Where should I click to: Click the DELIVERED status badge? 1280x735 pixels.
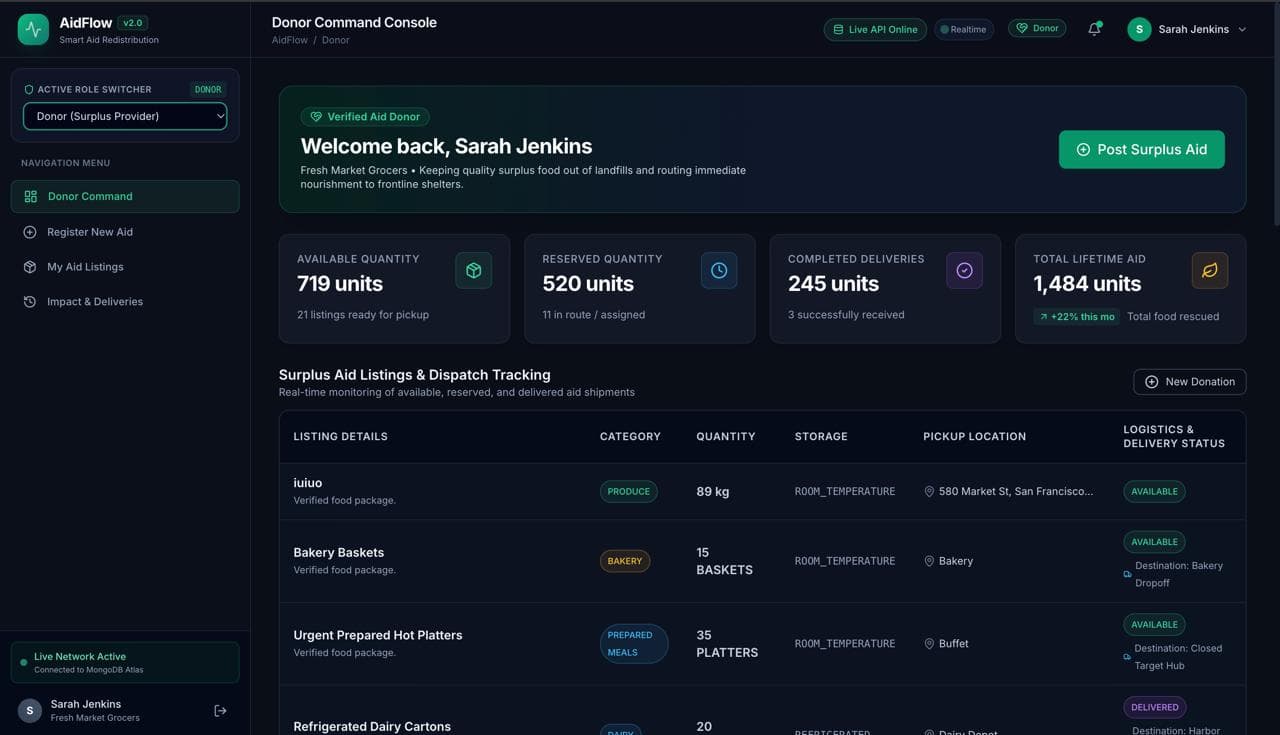[x=1154, y=707]
